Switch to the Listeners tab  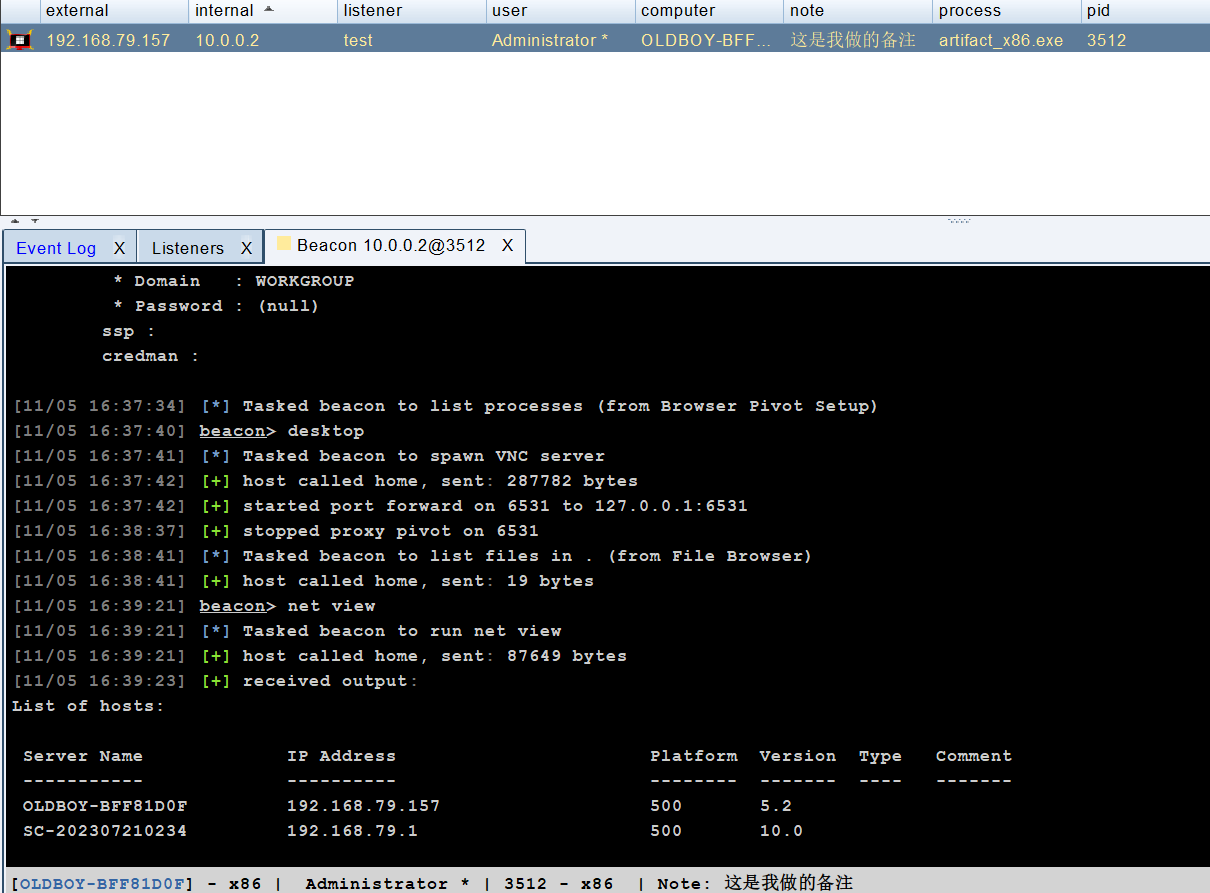point(188,248)
